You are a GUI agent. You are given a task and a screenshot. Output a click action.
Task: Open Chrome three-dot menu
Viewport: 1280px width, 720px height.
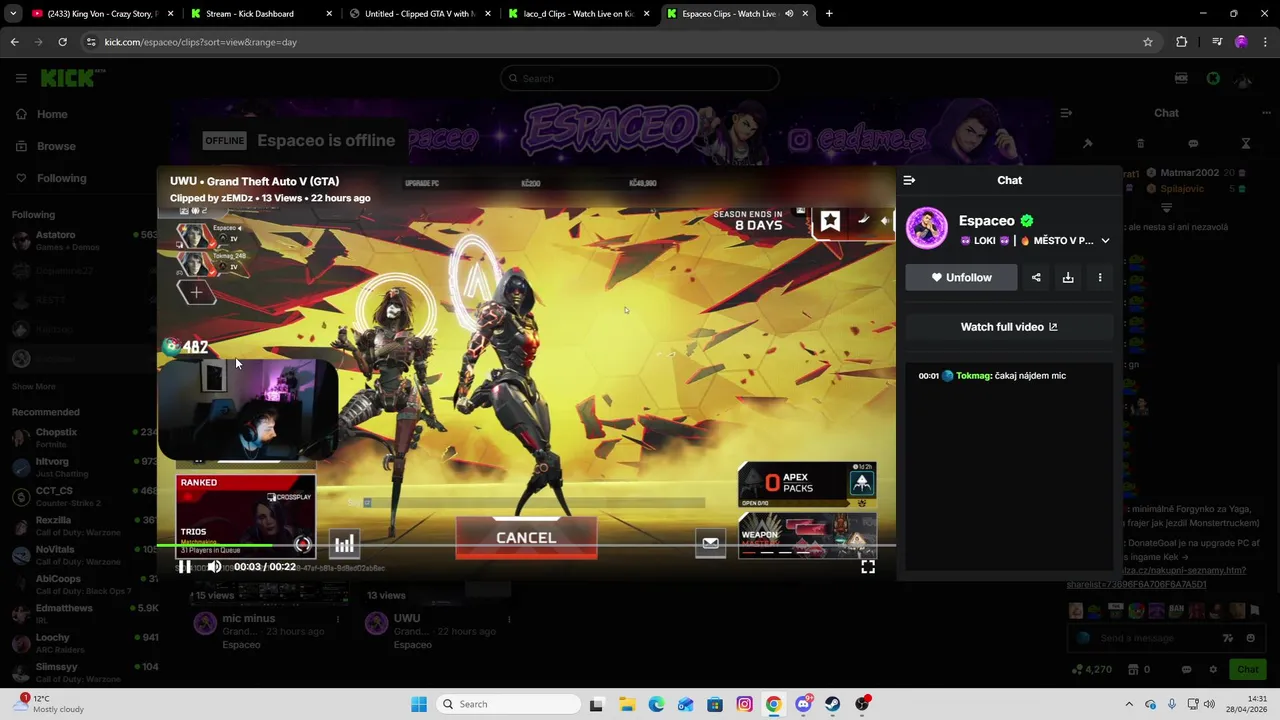[x=1265, y=42]
